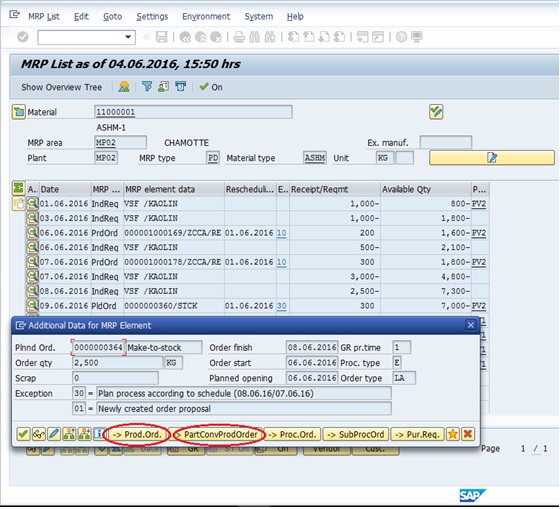
Task: Click the -> Pur.Req. button
Action: click(418, 434)
